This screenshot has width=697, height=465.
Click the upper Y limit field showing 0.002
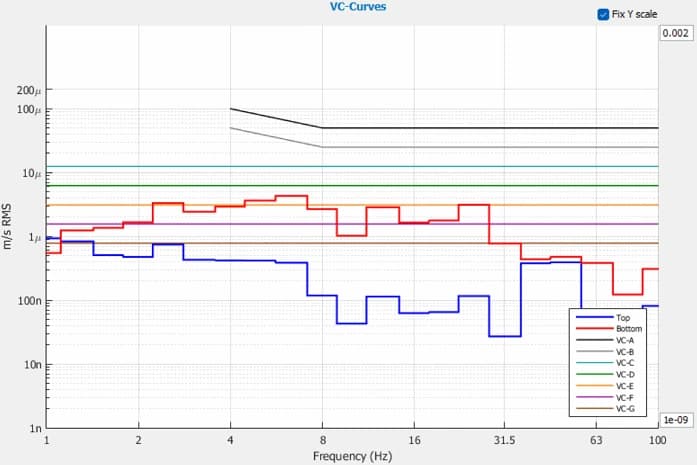(675, 33)
